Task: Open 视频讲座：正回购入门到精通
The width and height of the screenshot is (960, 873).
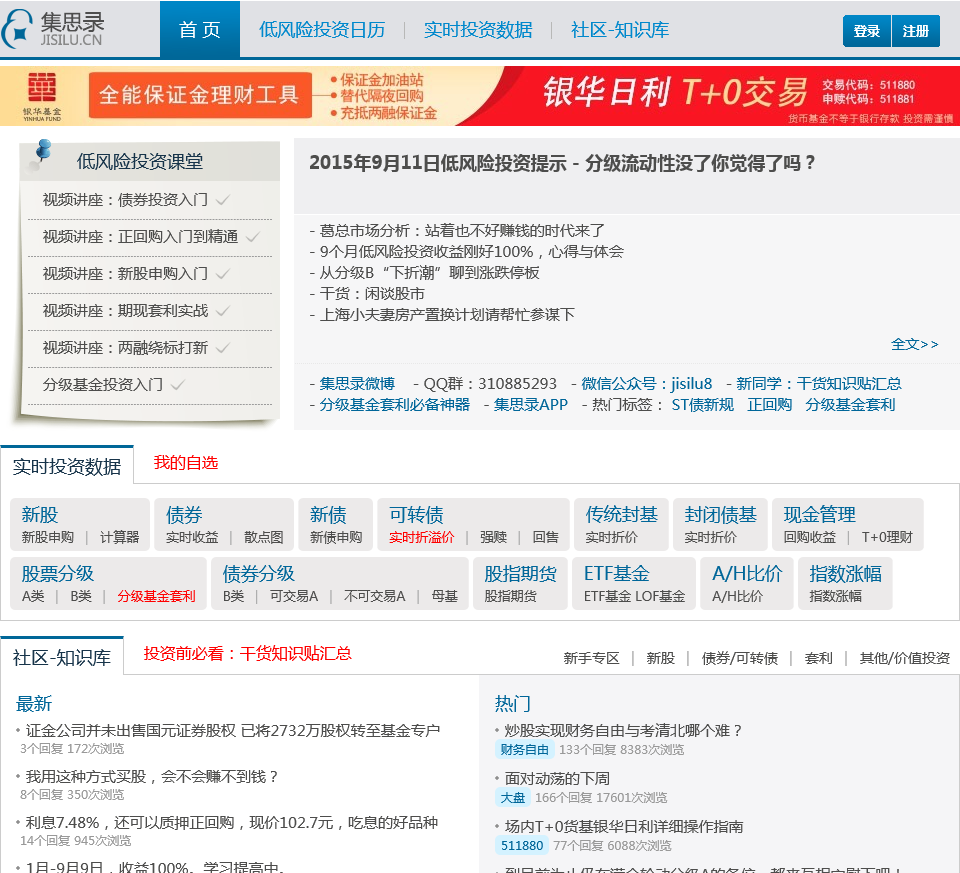Action: (x=141, y=236)
